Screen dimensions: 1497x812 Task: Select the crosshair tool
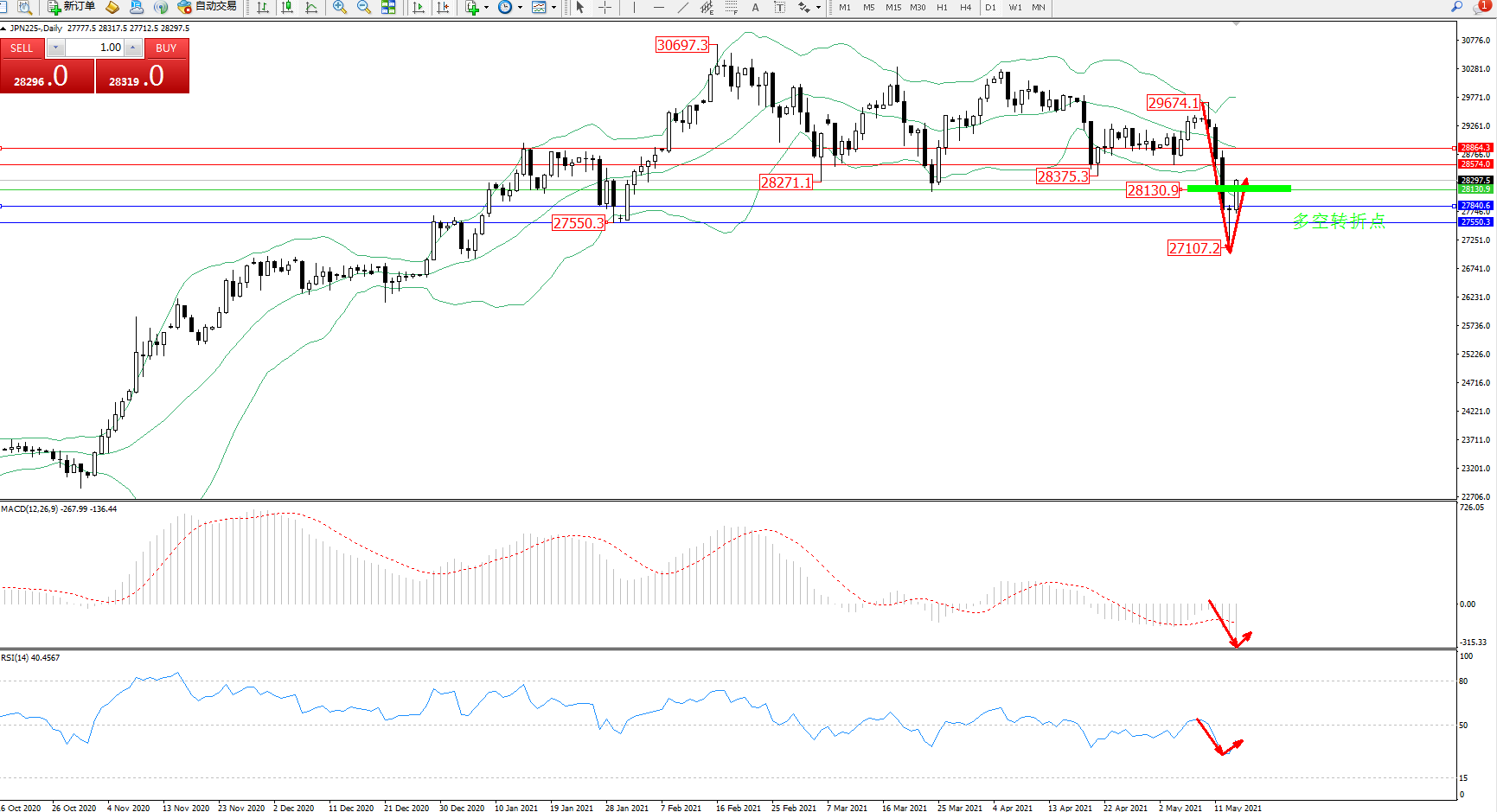pos(605,7)
